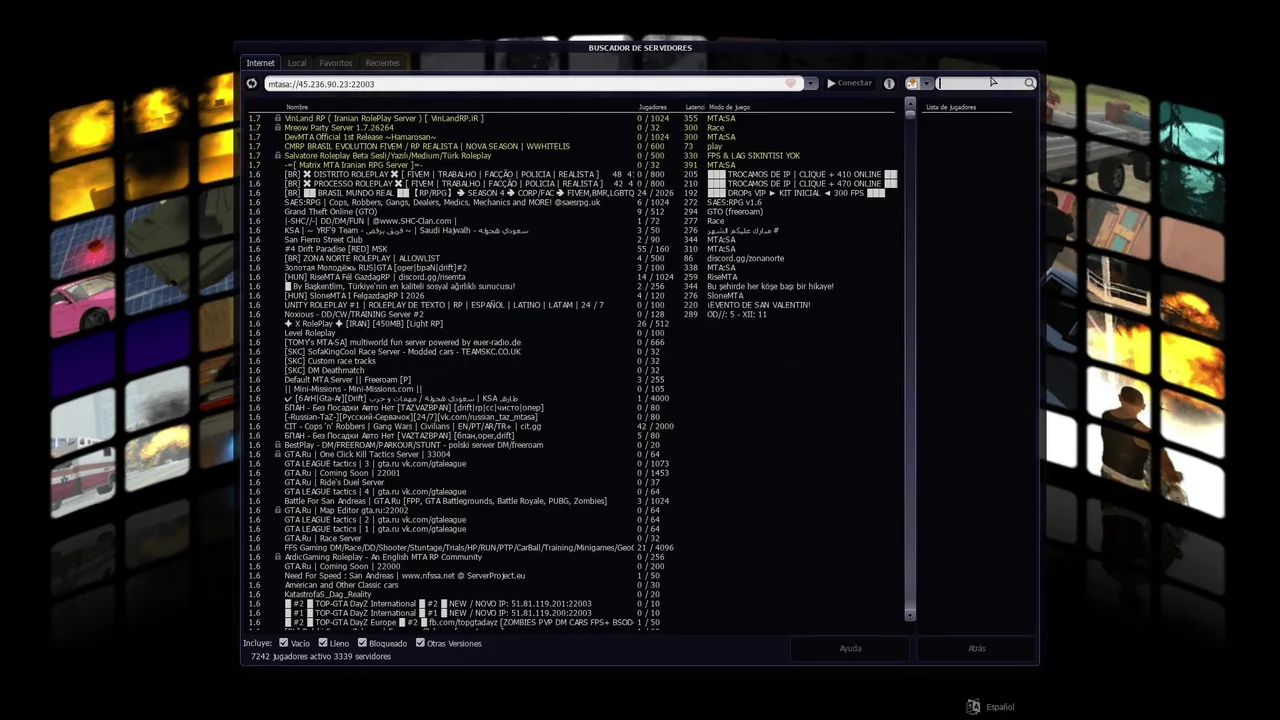1280x720 pixels.
Task: Open the Recientes tab
Action: (382, 63)
